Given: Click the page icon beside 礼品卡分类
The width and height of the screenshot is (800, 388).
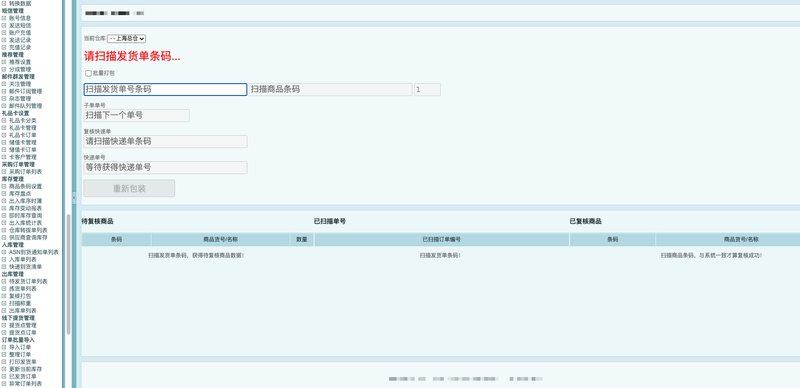Looking at the screenshot, I should click(4, 120).
